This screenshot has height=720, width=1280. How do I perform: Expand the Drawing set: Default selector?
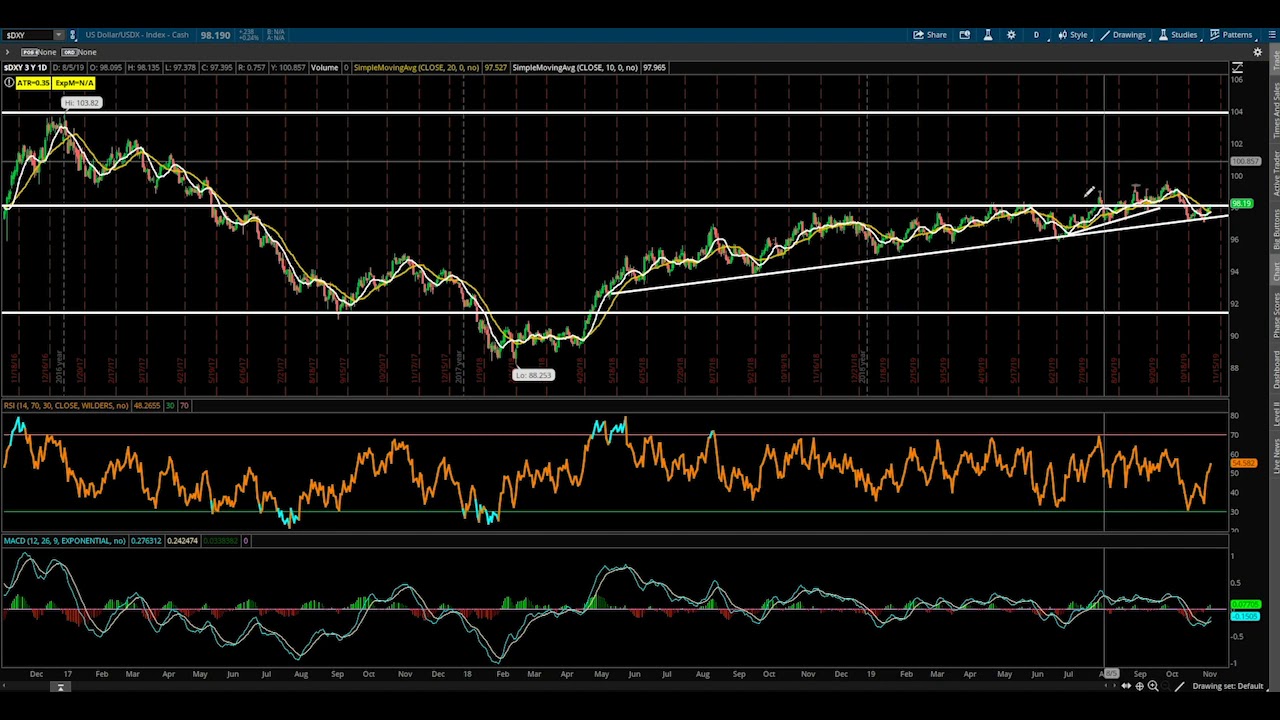click(x=1228, y=686)
